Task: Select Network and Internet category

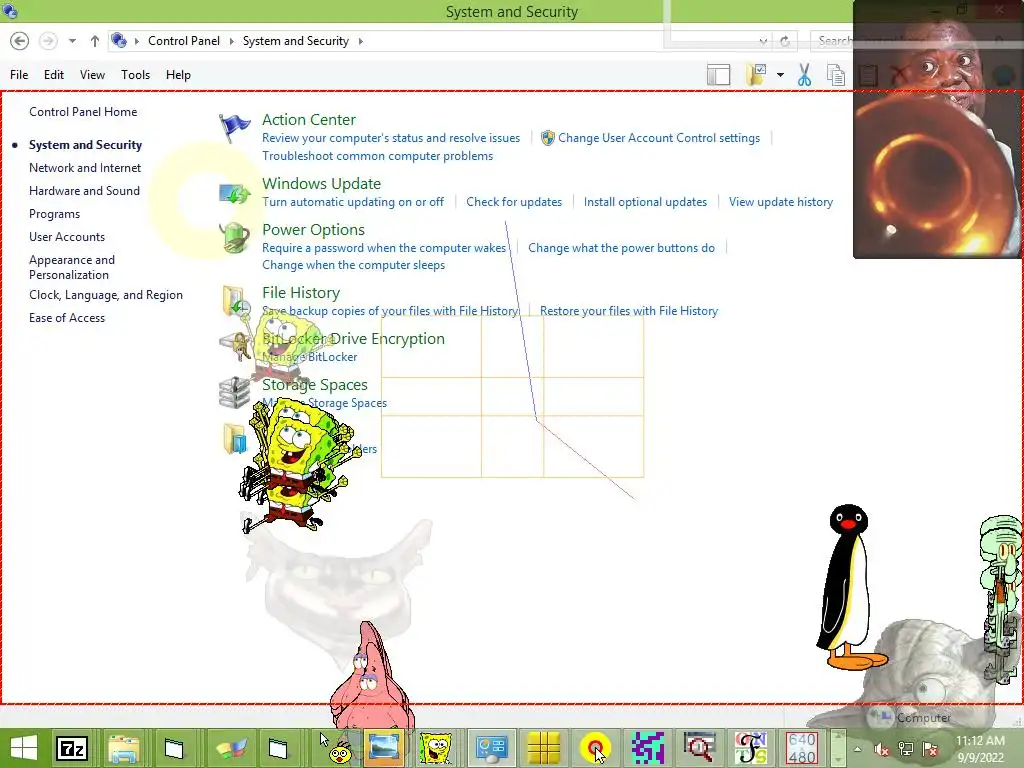Action: pyautogui.click(x=85, y=168)
